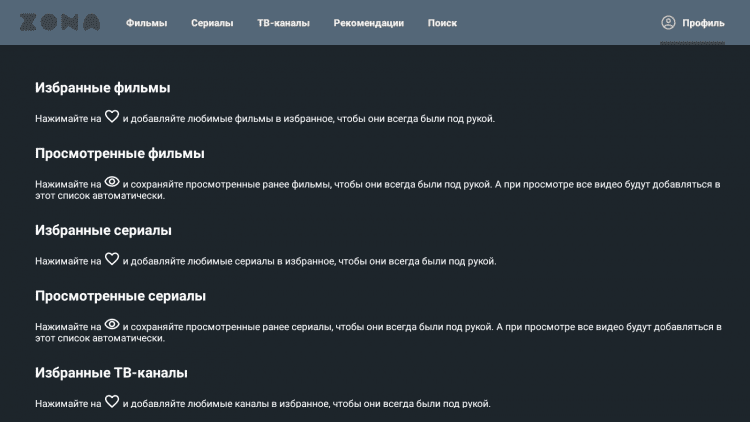The width and height of the screenshot is (750, 422).
Task: Click the eye icon under Просмотренные фильмы
Action: pos(112,182)
